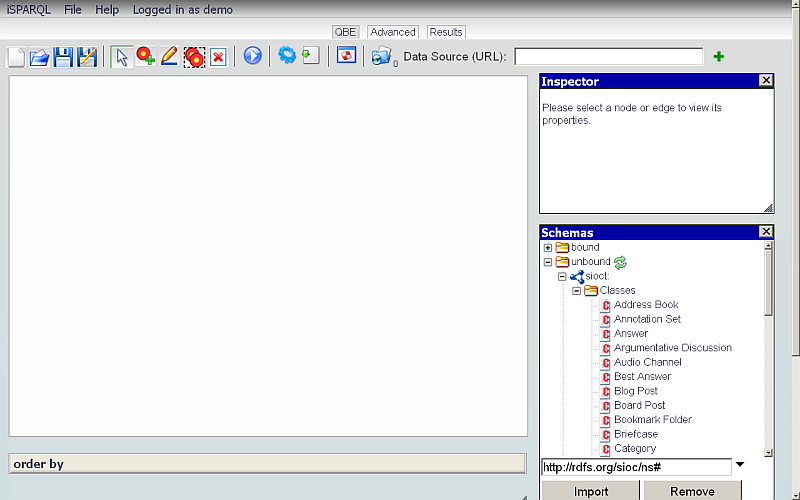
Task: Open the File menu
Action: point(72,10)
